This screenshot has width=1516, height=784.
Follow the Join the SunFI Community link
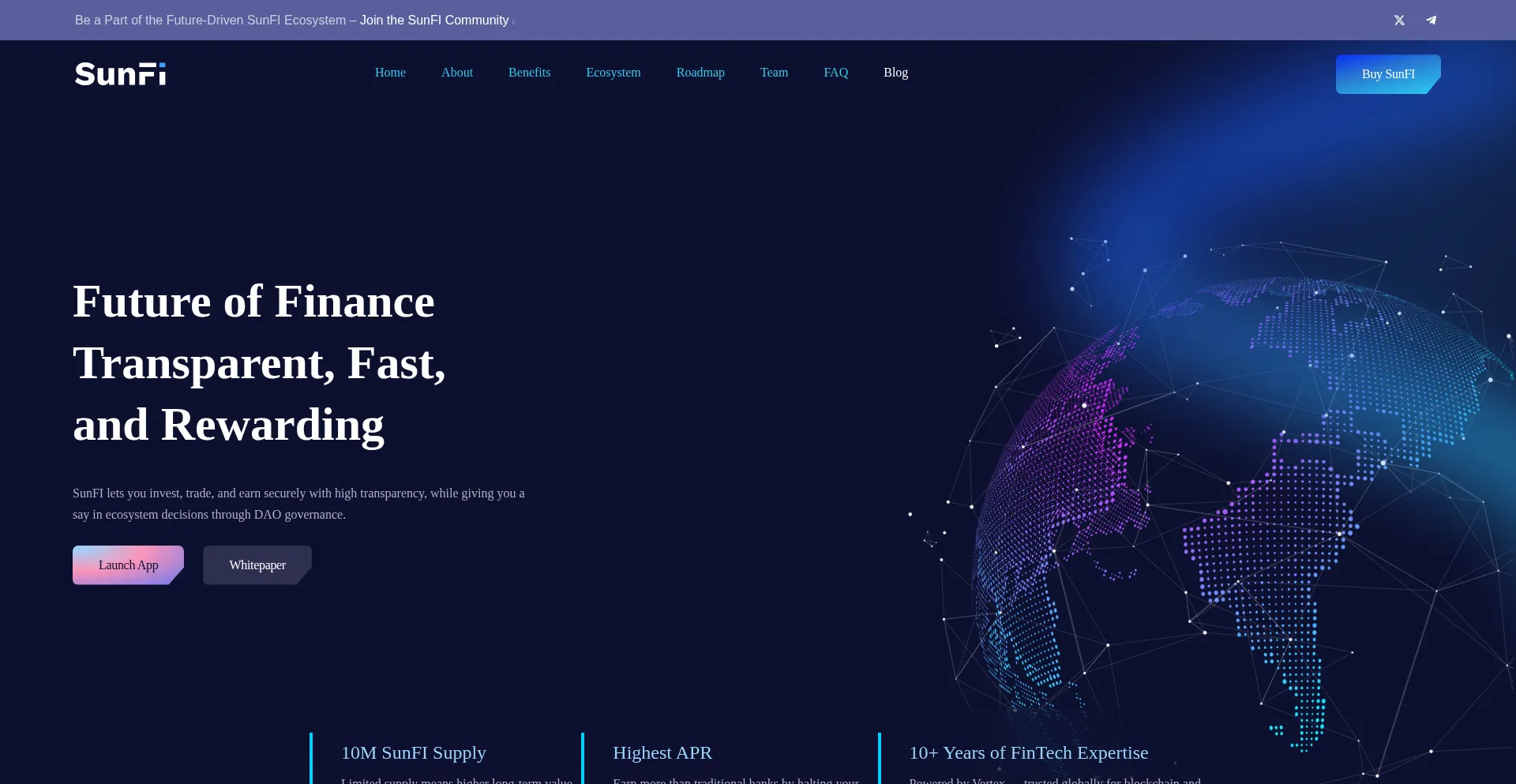click(x=433, y=21)
